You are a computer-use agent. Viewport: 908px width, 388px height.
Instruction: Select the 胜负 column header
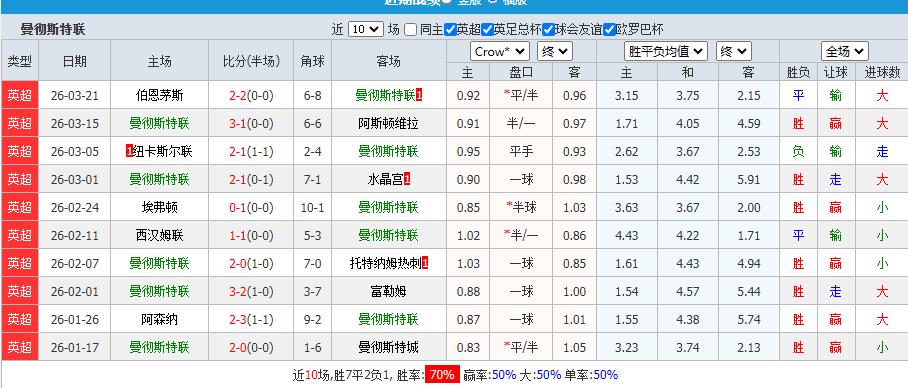tap(799, 72)
